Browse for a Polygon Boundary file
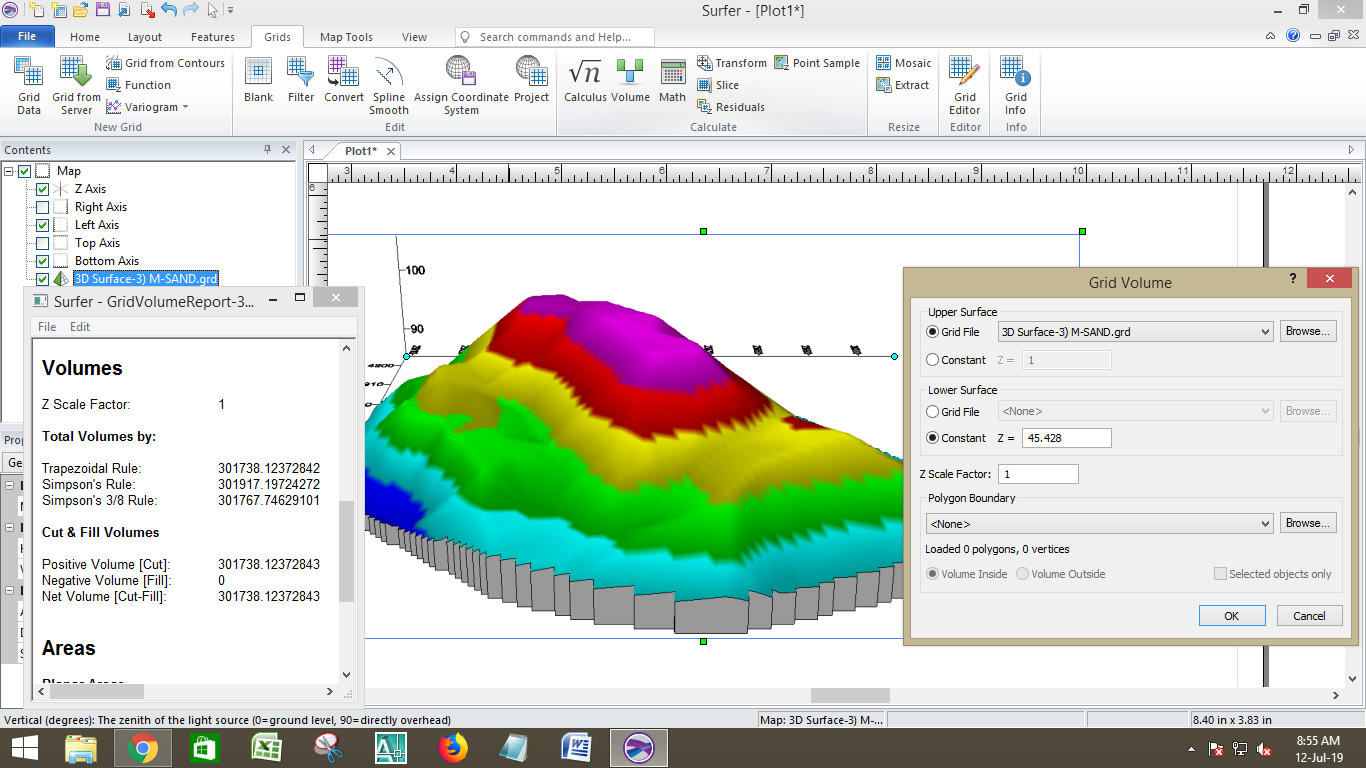The width and height of the screenshot is (1366, 768). [1308, 523]
